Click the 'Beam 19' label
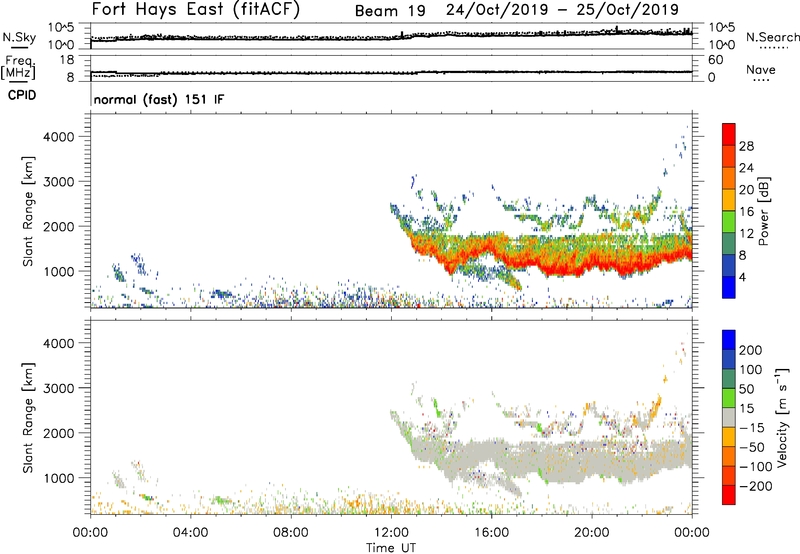This screenshot has height=554, width=800. [390, 11]
